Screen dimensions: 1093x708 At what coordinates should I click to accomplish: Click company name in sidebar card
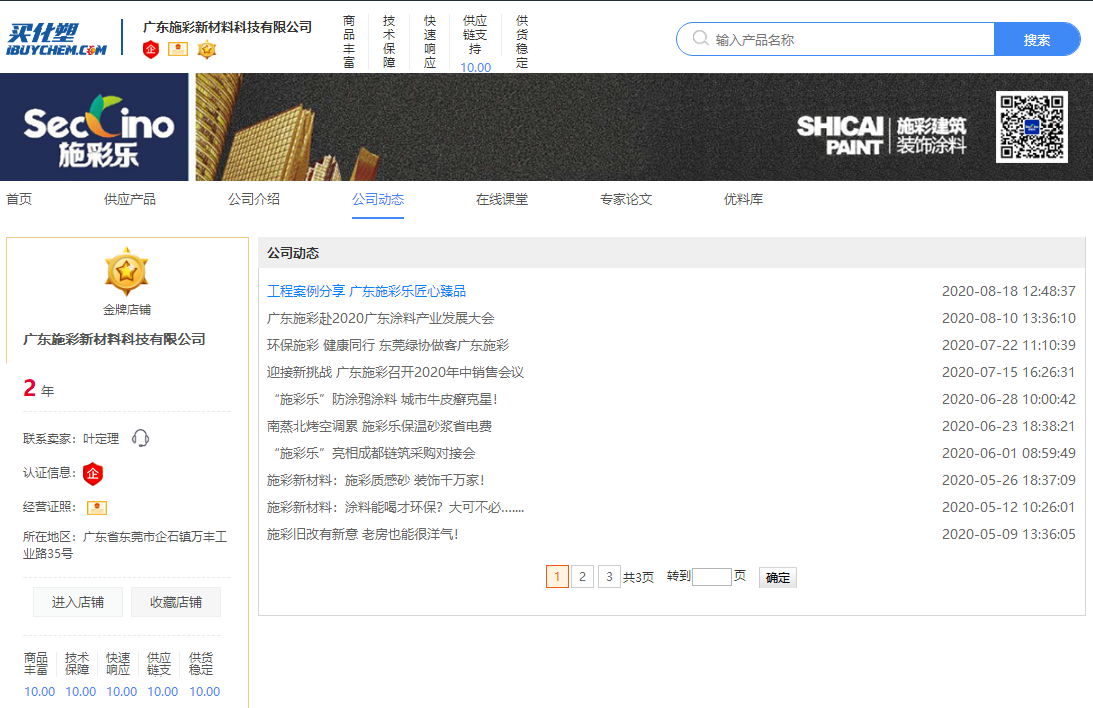(x=114, y=339)
